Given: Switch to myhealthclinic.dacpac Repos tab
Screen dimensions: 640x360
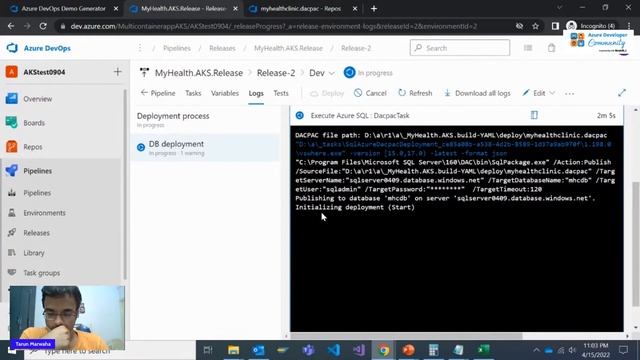Looking at the screenshot, I should 302,9.
